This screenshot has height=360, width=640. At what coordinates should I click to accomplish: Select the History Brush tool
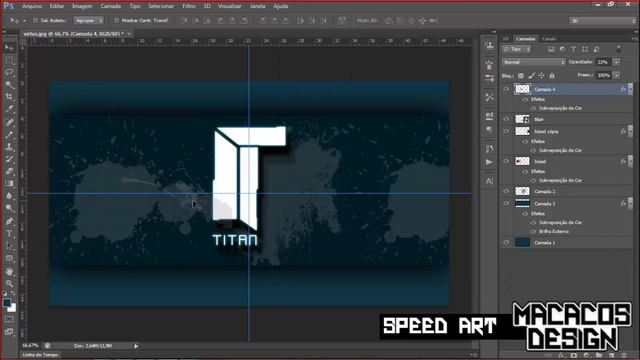[9, 159]
